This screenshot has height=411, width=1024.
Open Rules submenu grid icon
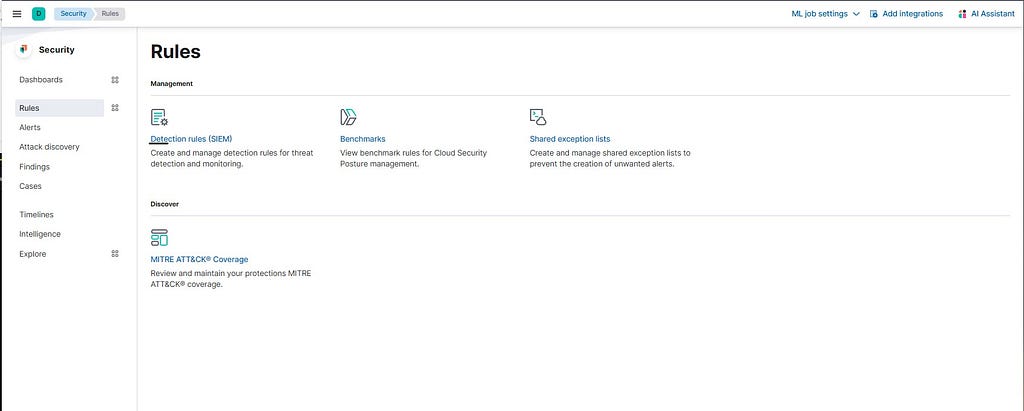(x=115, y=108)
